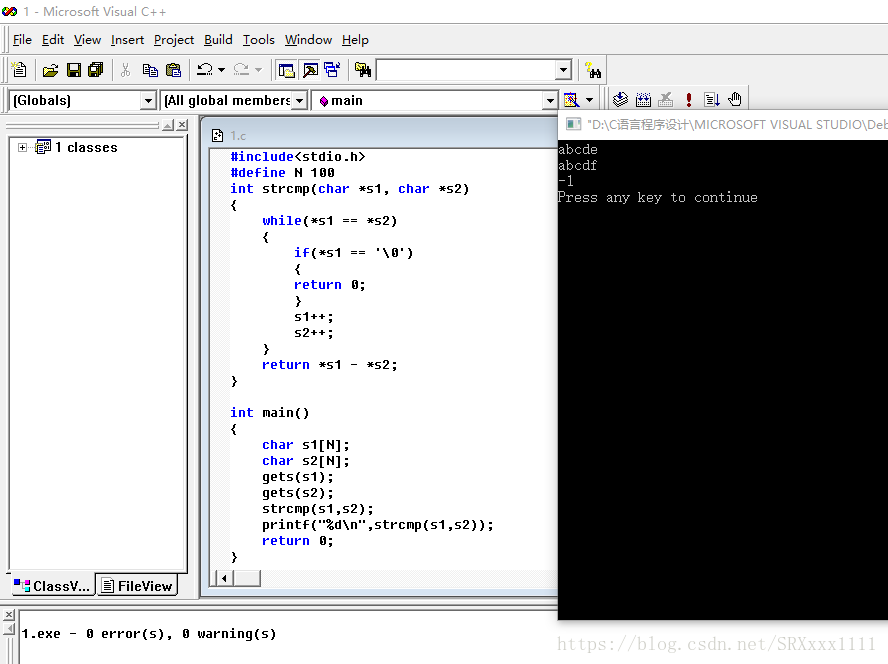Click 'Press any key to continue' console text
Image resolution: width=888 pixels, height=664 pixels.
click(x=658, y=197)
